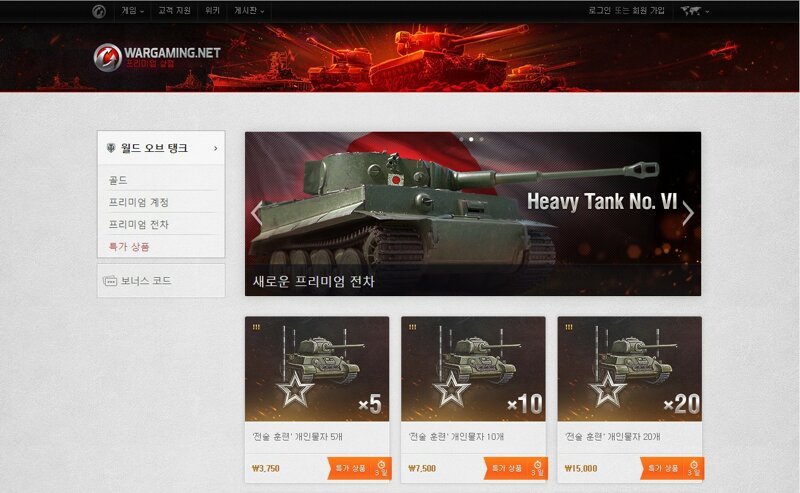Open the world map region selector icon

click(x=690, y=11)
